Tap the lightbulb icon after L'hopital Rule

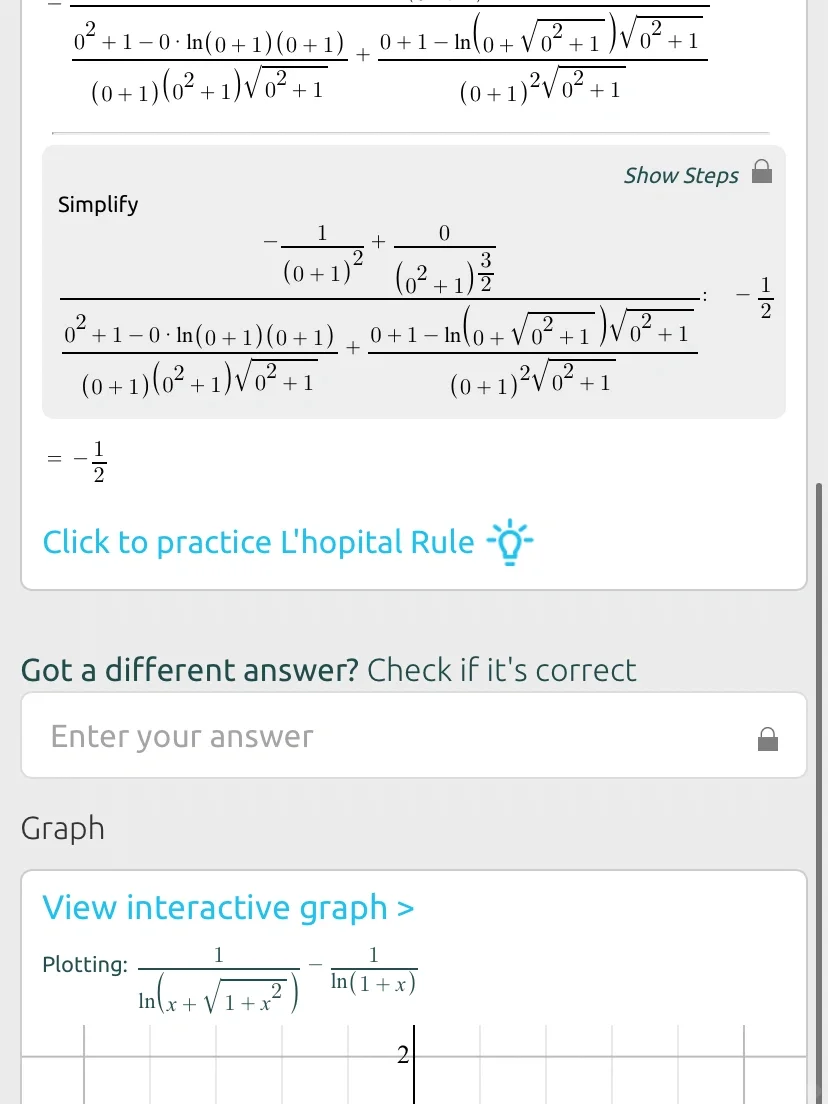pyautogui.click(x=510, y=543)
